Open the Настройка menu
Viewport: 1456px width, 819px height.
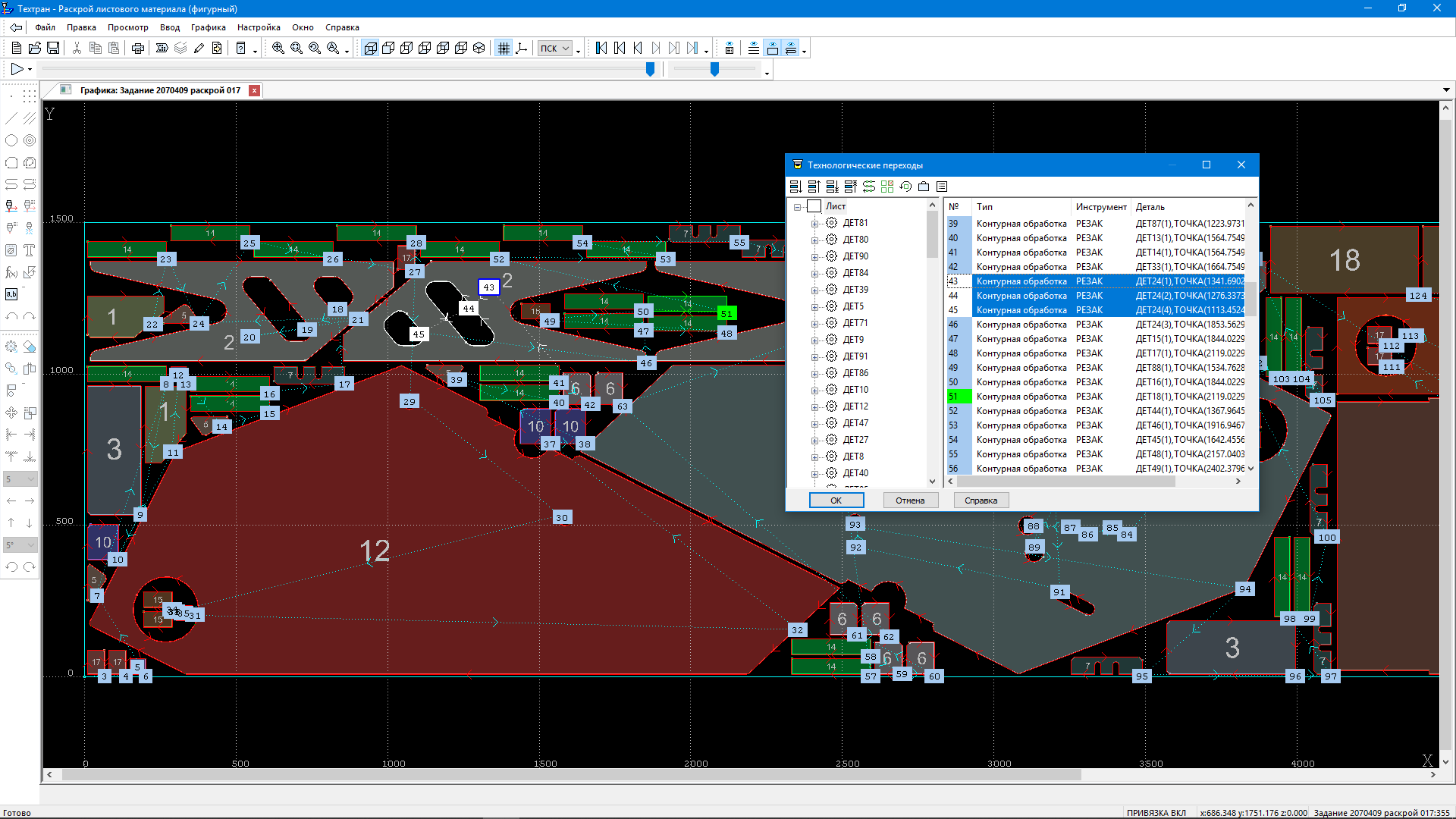coord(259,27)
